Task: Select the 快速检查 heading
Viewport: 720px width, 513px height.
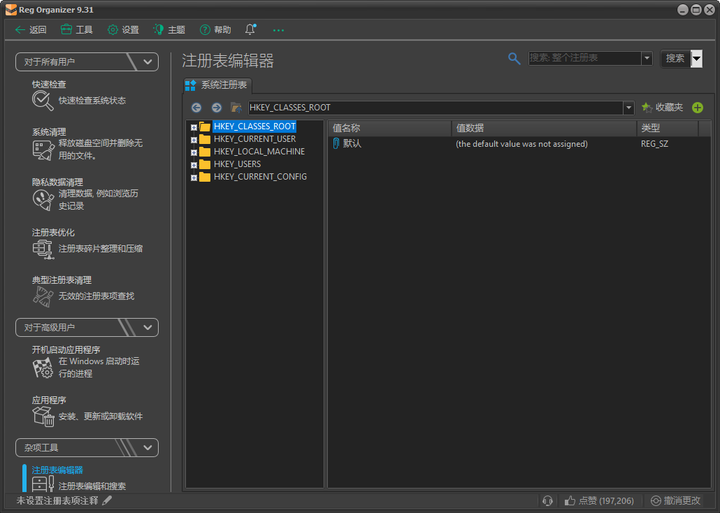Action: click(49, 84)
